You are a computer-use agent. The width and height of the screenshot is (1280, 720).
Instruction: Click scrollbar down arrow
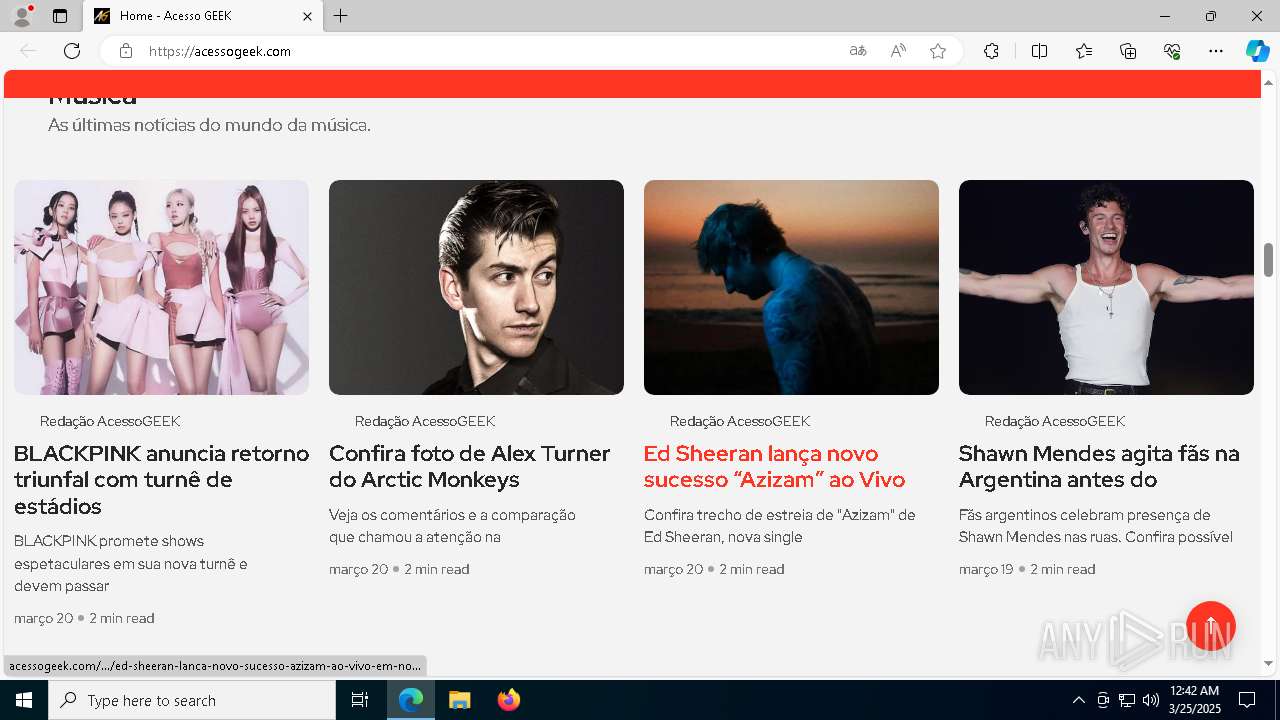click(x=1268, y=663)
